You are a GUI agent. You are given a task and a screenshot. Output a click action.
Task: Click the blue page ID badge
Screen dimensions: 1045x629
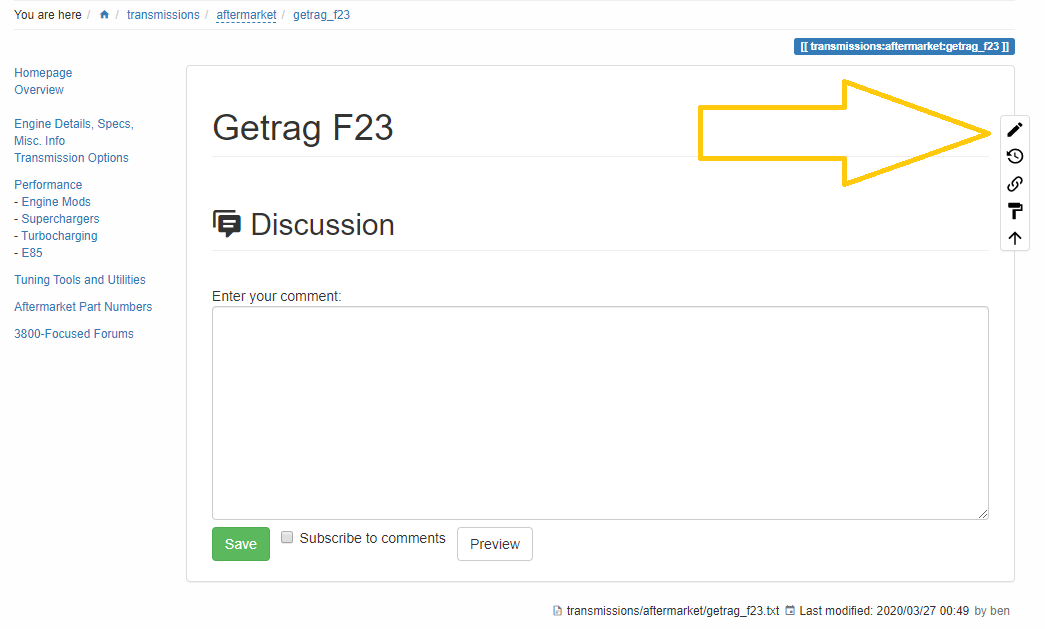[x=904, y=46]
